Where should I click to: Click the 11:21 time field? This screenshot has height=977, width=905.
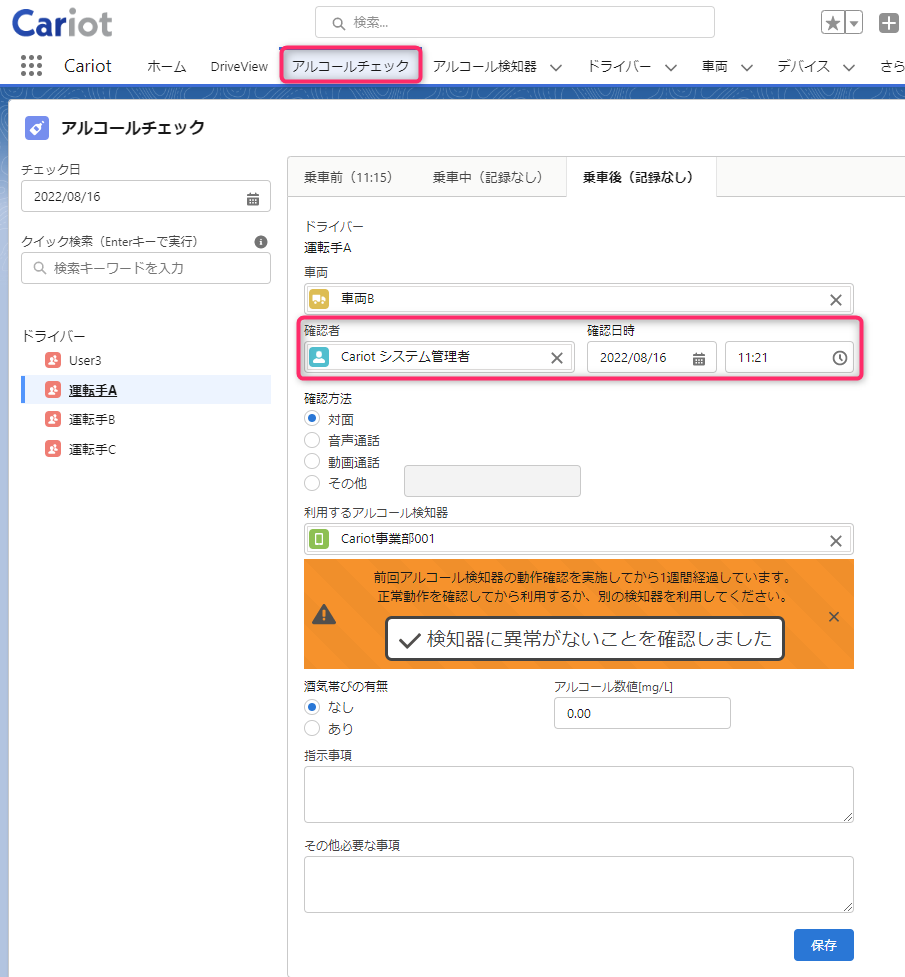pos(789,358)
